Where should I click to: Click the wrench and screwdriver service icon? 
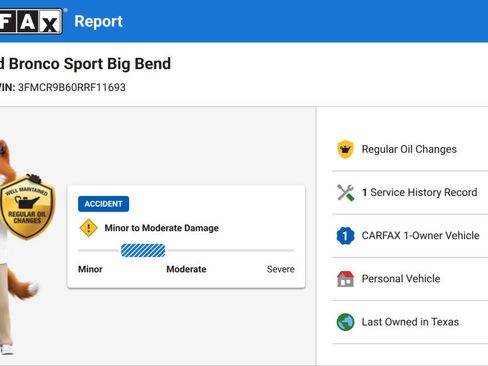tap(345, 192)
